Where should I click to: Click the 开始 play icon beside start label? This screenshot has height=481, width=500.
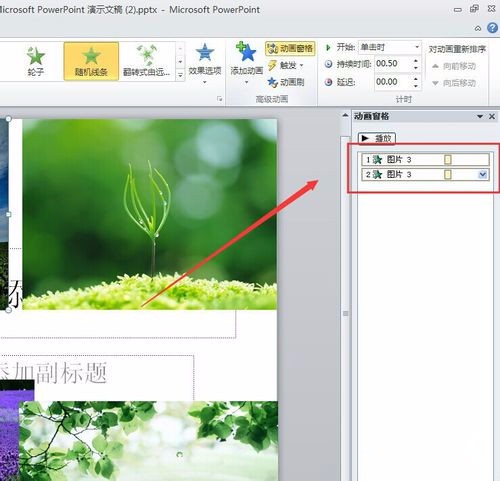pyautogui.click(x=328, y=48)
